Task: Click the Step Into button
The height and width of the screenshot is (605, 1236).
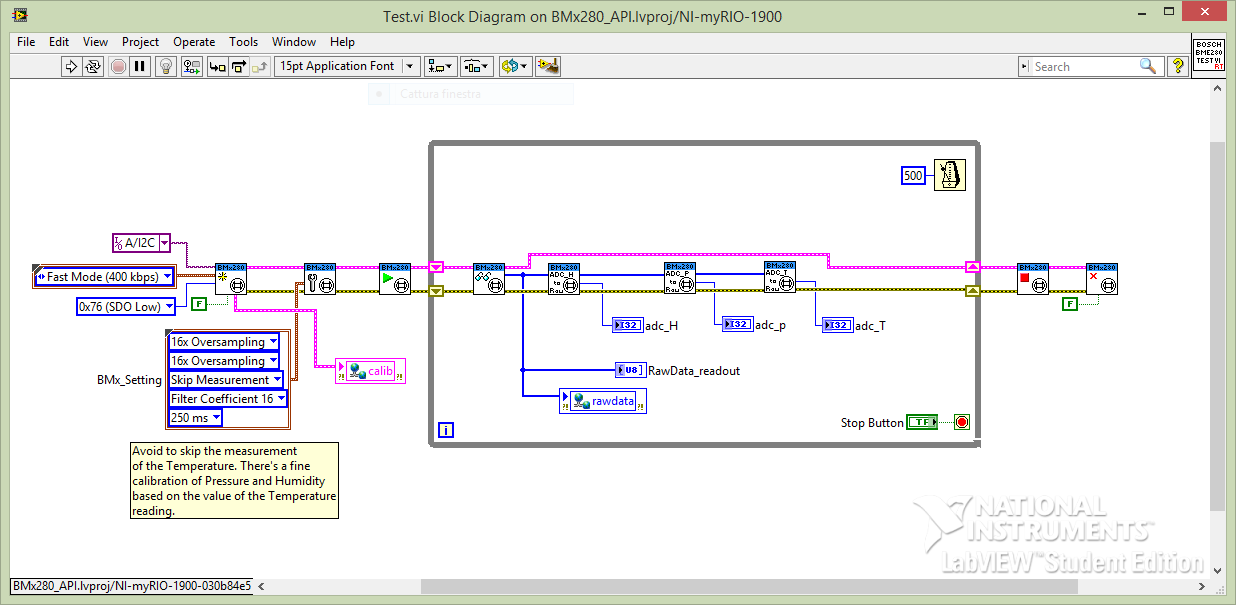Action: tap(217, 67)
